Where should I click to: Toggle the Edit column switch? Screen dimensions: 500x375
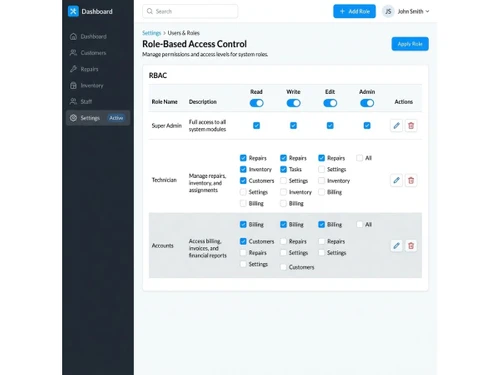[330, 103]
